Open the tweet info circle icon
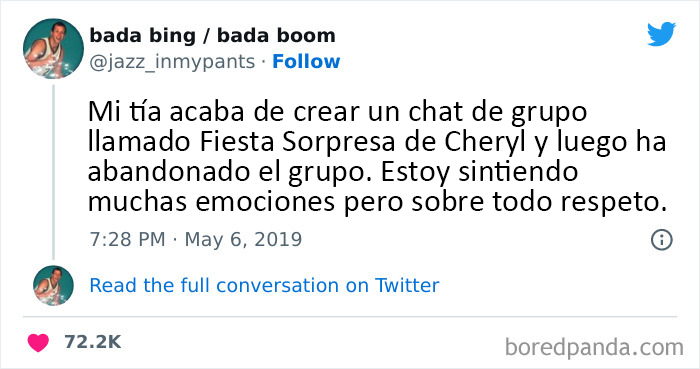700x369 pixels. pyautogui.click(x=661, y=240)
